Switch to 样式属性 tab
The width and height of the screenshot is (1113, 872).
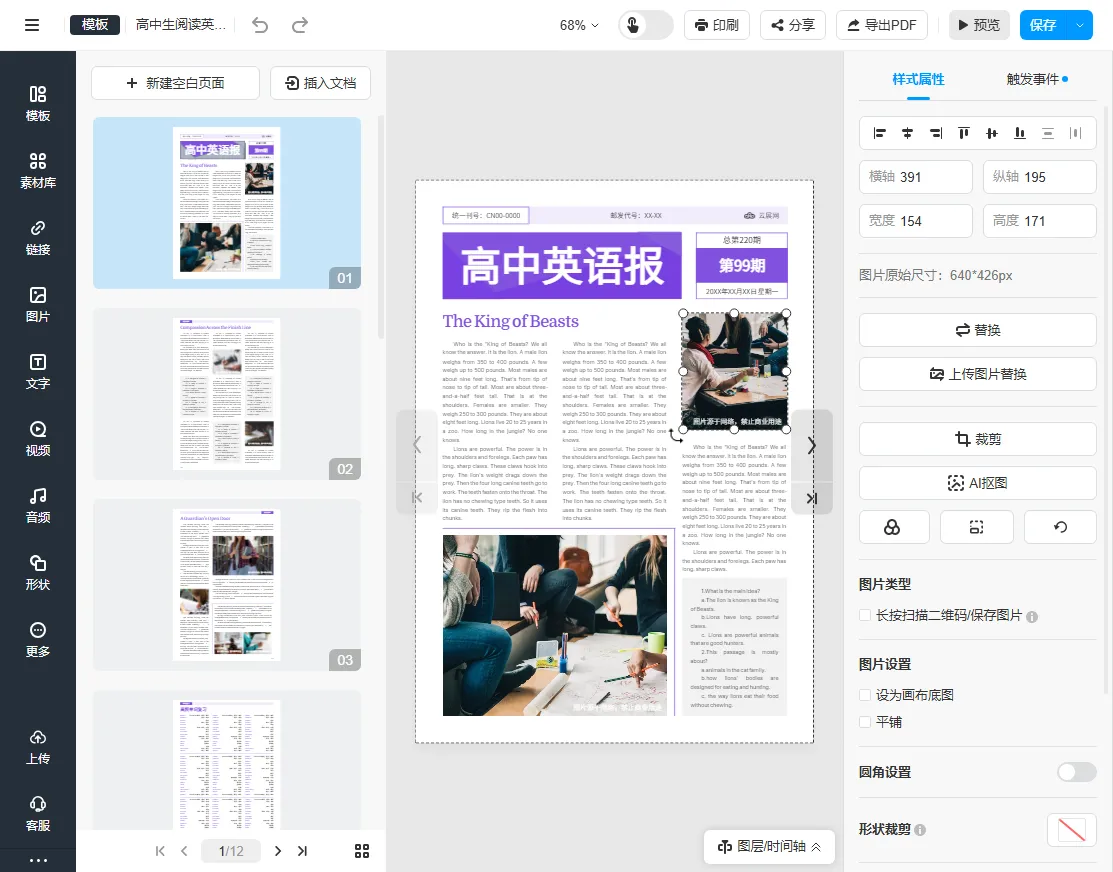919,80
